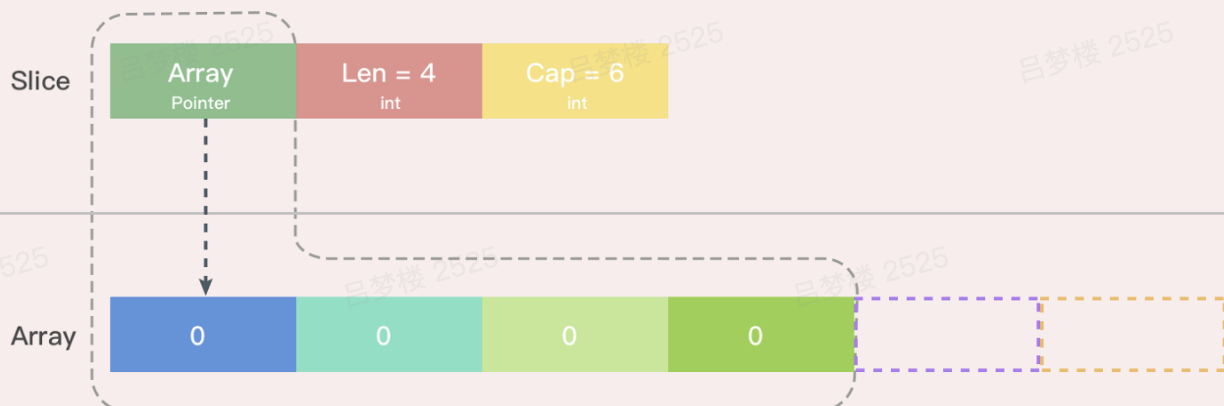Screen dimensions: 1224x406
Task: Select the blue first array cell
Action: [x=203, y=334]
